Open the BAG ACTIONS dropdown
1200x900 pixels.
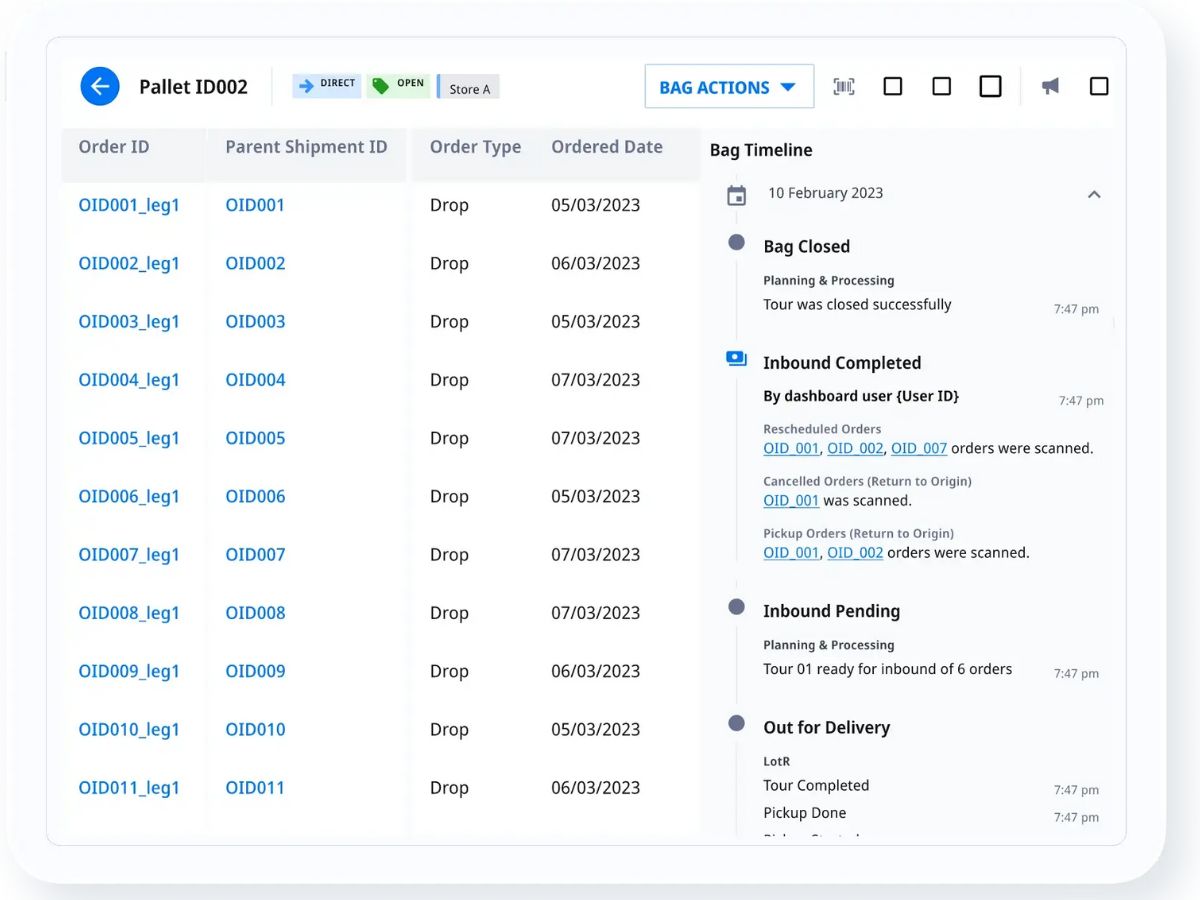tap(729, 87)
